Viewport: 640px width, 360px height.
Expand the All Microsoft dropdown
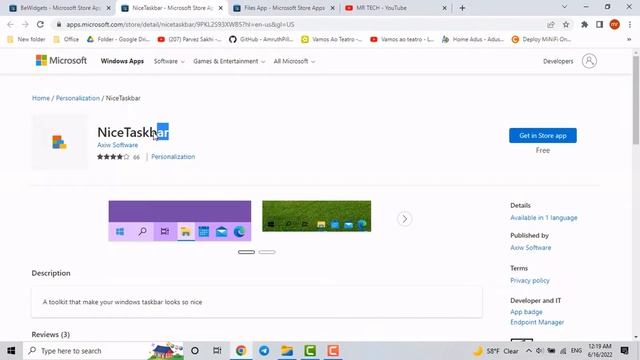294,61
